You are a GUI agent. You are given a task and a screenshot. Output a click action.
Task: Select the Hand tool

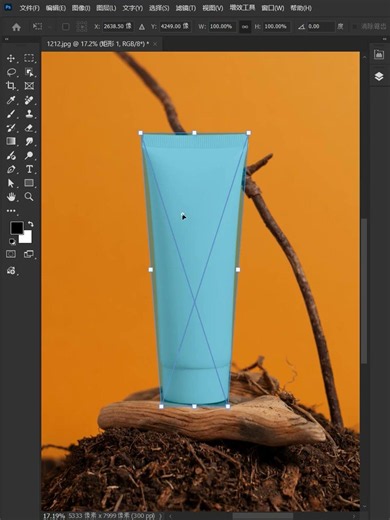(x=11, y=197)
